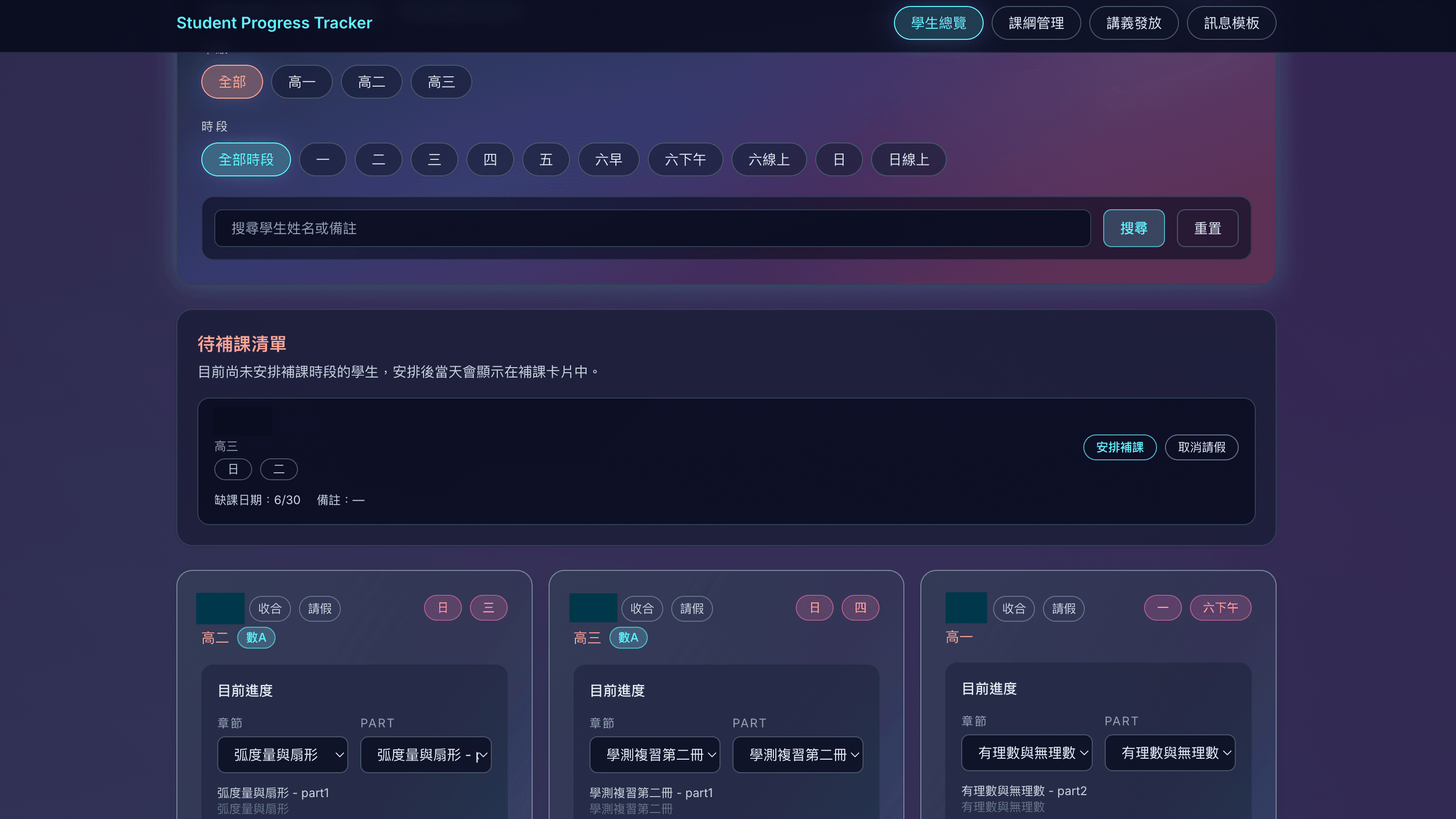Filter time slot 日線上
The width and height of the screenshot is (1456, 819).
pyautogui.click(x=909, y=159)
